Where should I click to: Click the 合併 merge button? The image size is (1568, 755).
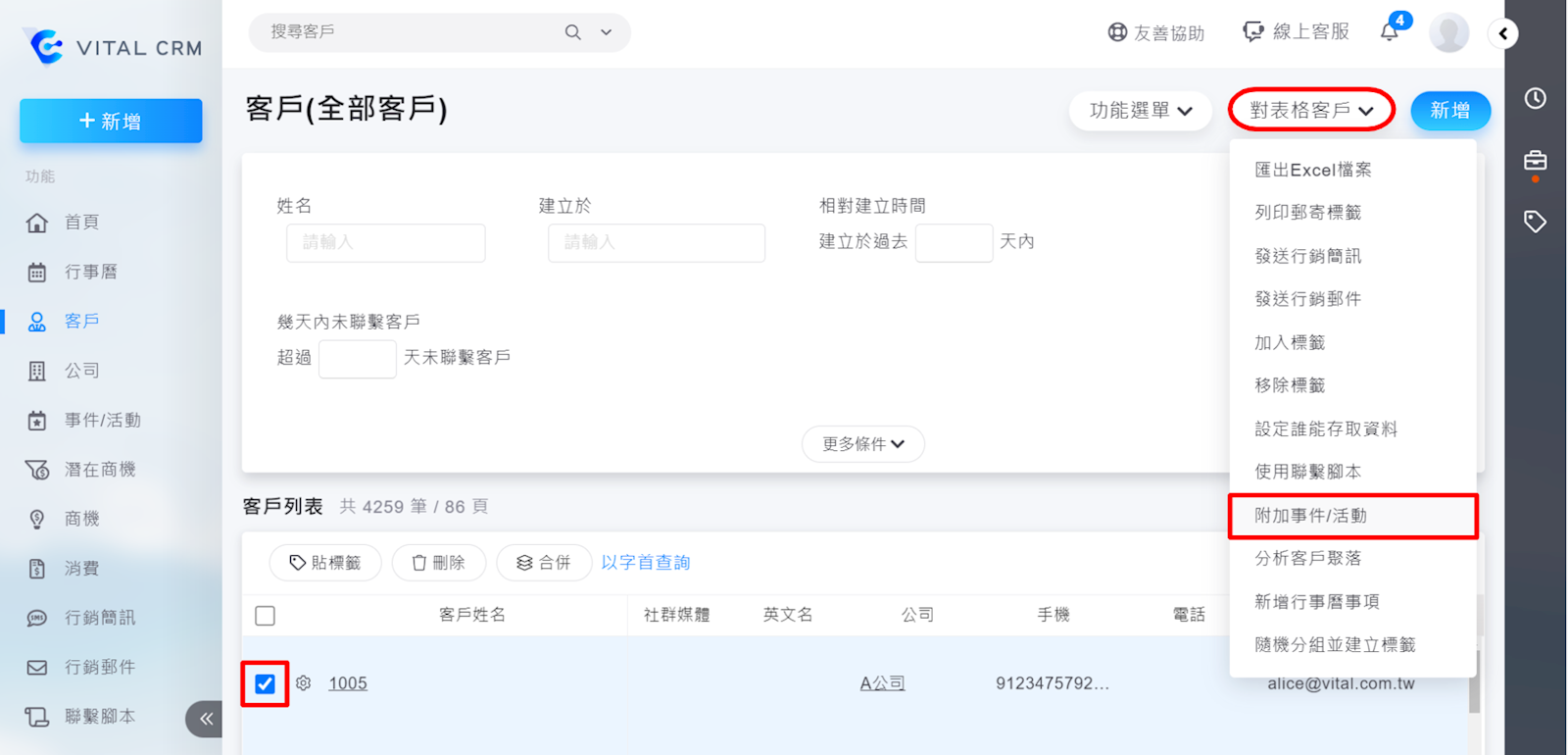click(x=544, y=563)
